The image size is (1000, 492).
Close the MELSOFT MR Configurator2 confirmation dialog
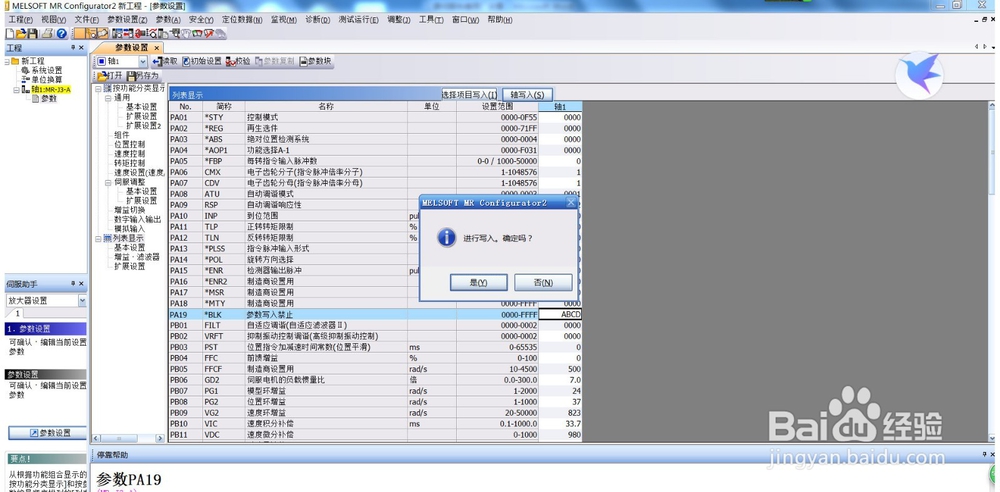571,202
